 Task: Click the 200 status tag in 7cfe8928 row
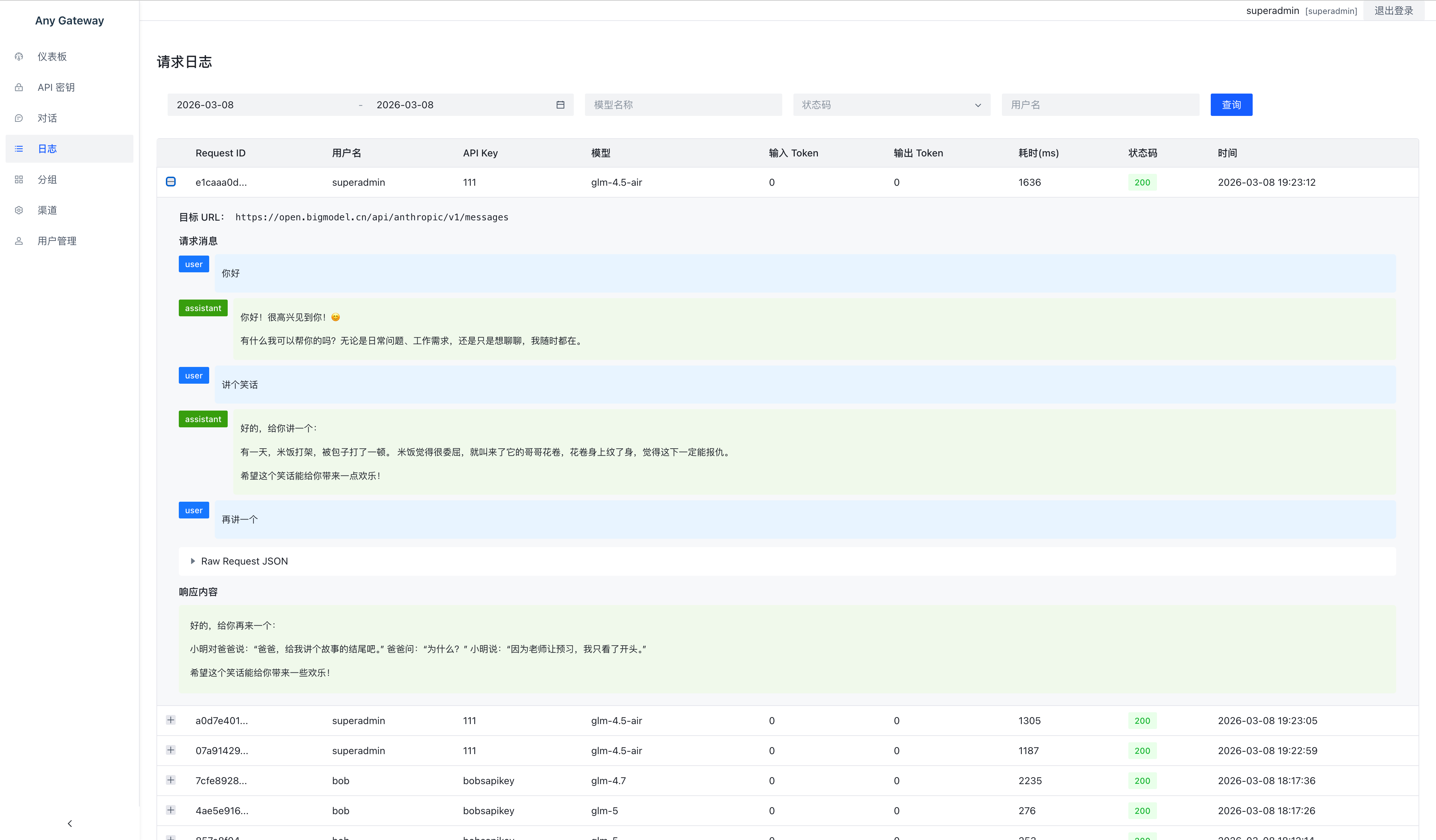tap(1142, 781)
